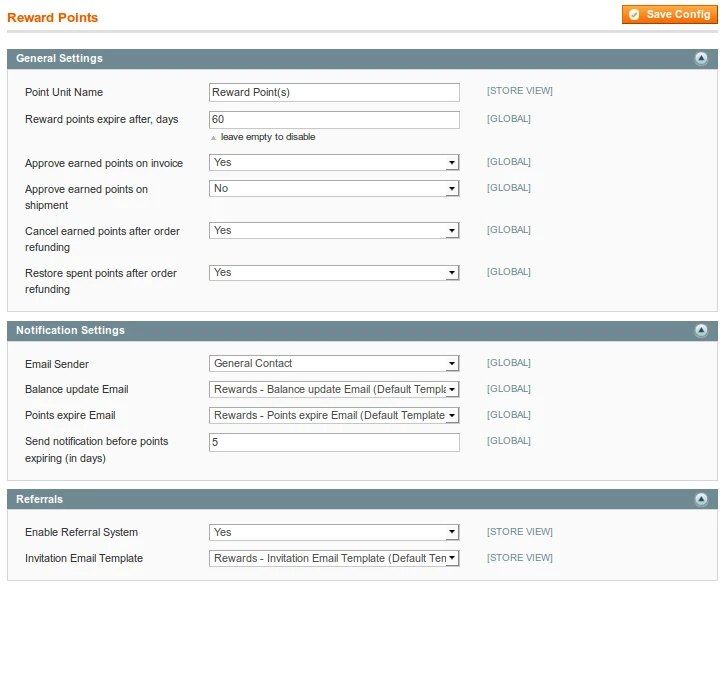Click the Invitation Email Template label
This screenshot has height=680, width=725.
[x=84, y=558]
